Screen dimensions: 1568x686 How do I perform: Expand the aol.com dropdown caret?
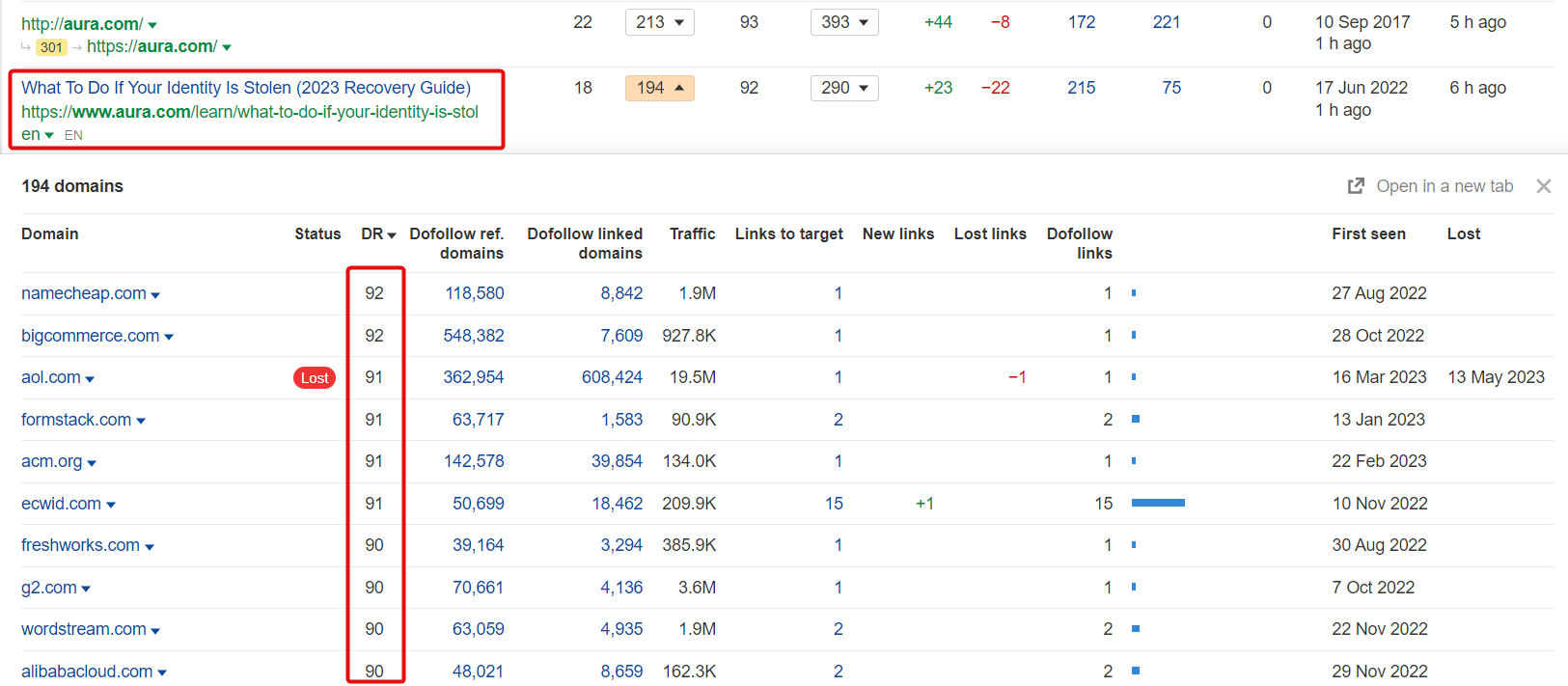click(90, 379)
